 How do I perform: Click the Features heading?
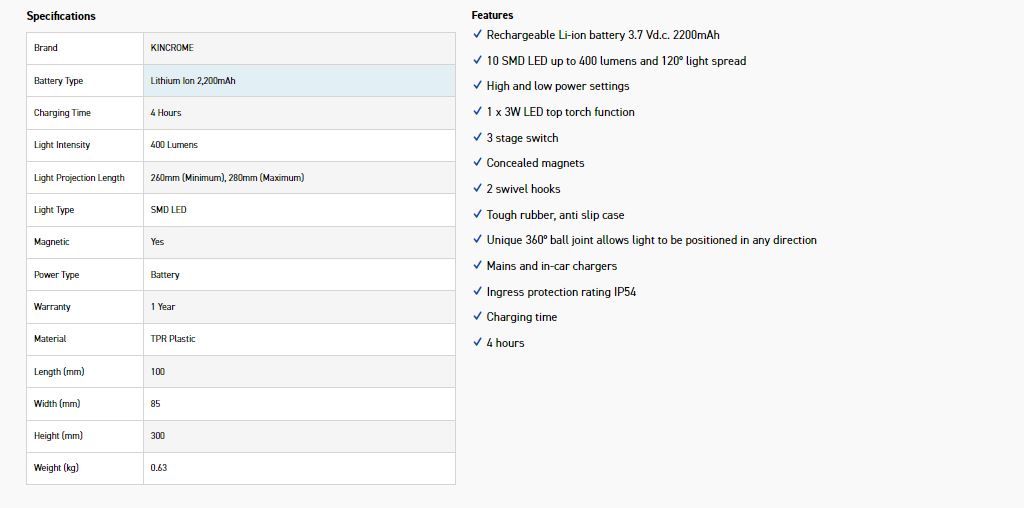(492, 15)
